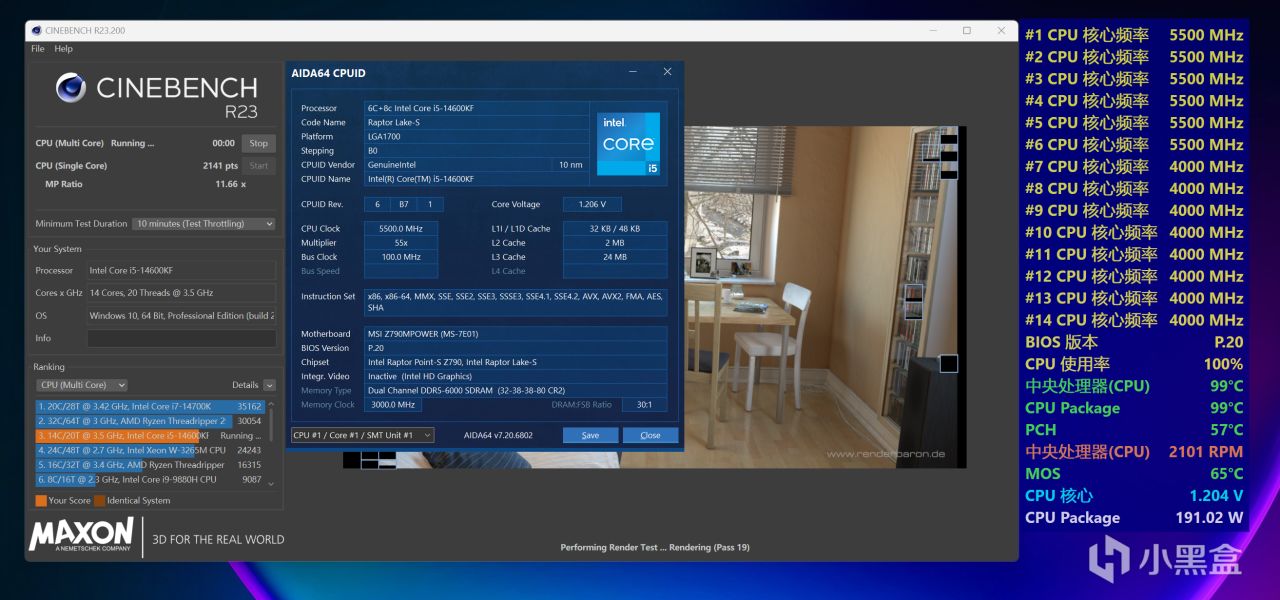The image size is (1280, 600).
Task: Click the CPU 使用率 100% overlay row
Action: [1134, 364]
